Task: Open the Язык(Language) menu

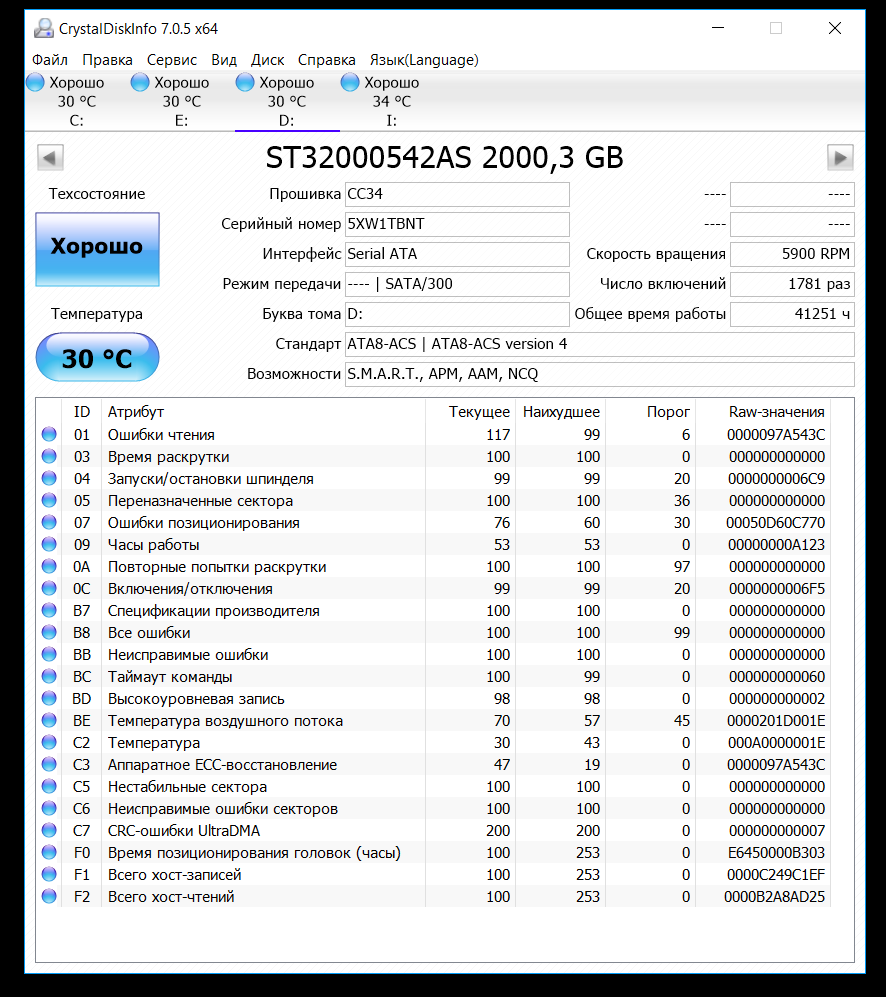Action: 424,60
